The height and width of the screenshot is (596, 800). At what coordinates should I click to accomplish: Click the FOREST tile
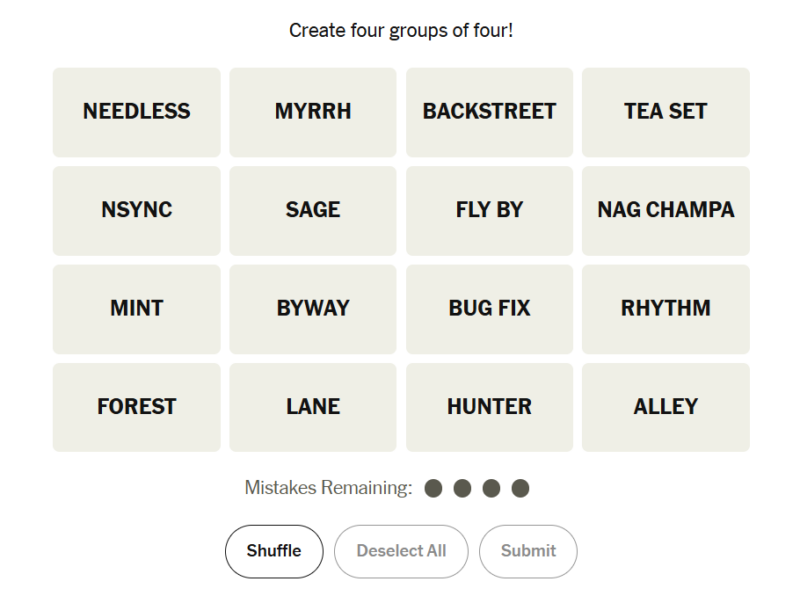pyautogui.click(x=137, y=407)
